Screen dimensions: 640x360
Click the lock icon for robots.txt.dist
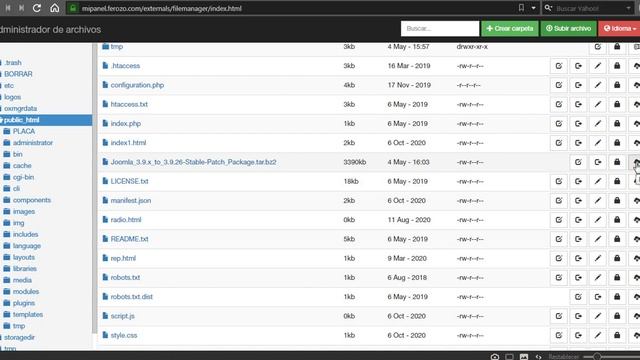point(617,297)
